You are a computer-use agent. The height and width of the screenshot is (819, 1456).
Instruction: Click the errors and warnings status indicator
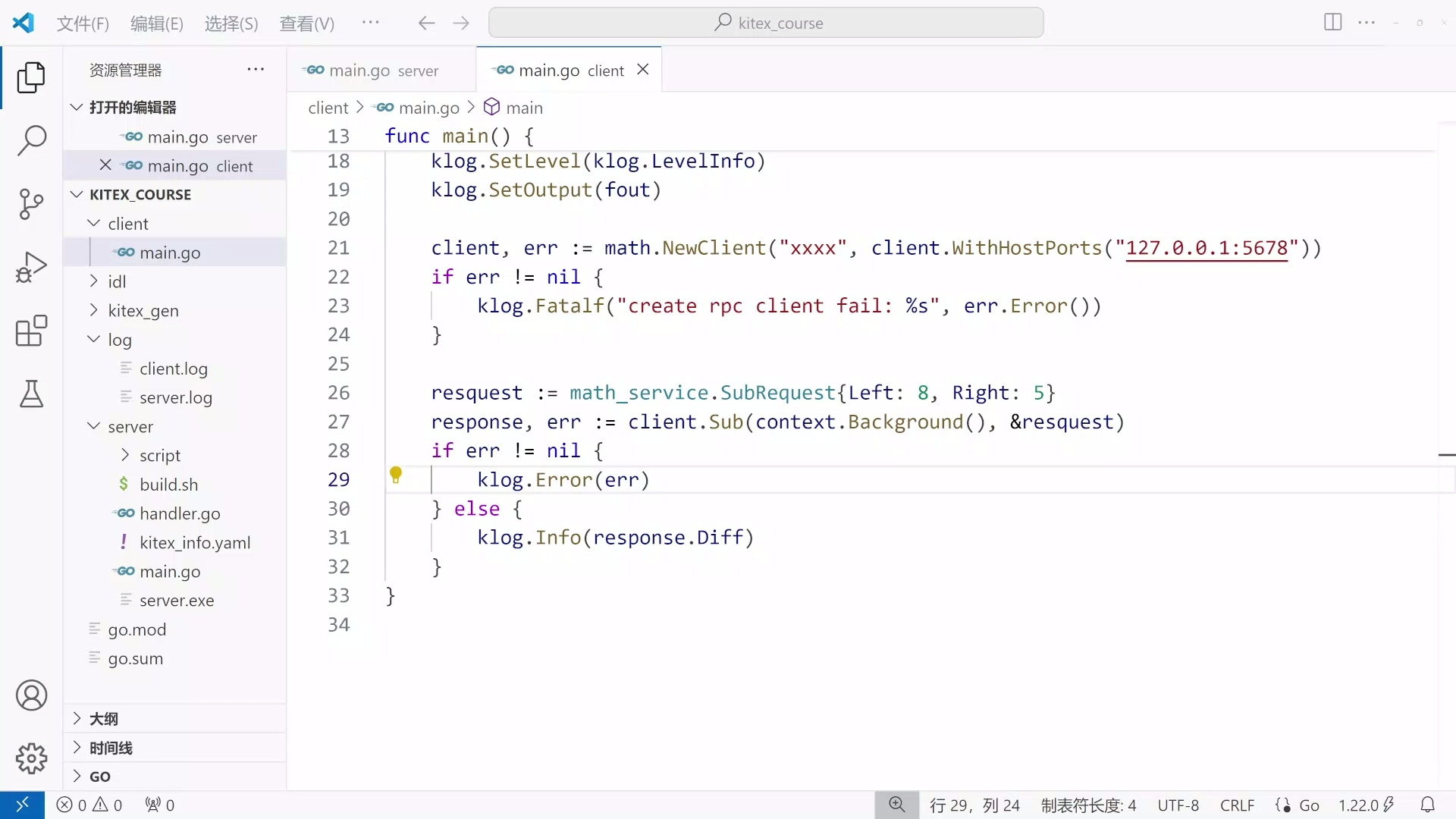(x=89, y=805)
